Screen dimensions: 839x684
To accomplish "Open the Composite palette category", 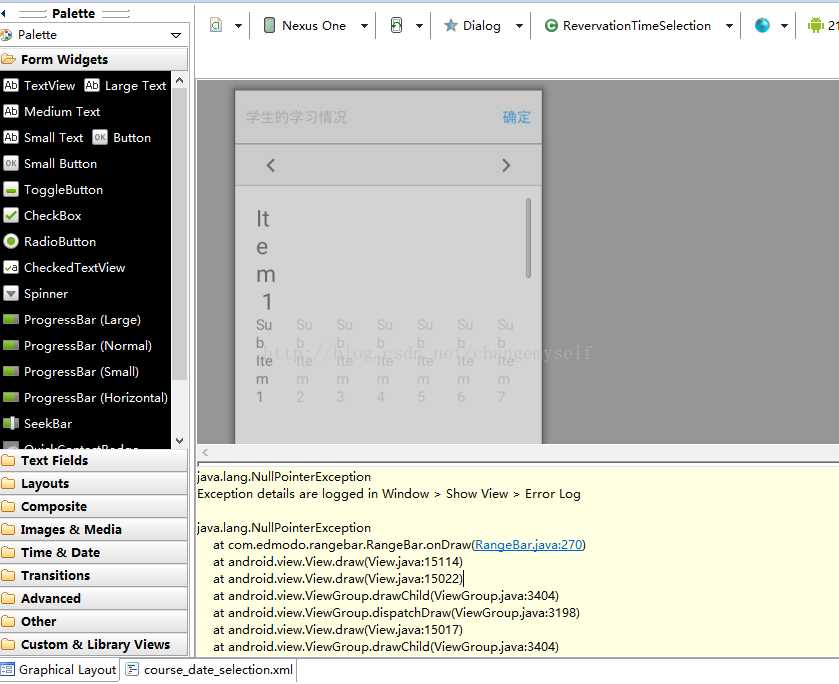I will click(94, 506).
